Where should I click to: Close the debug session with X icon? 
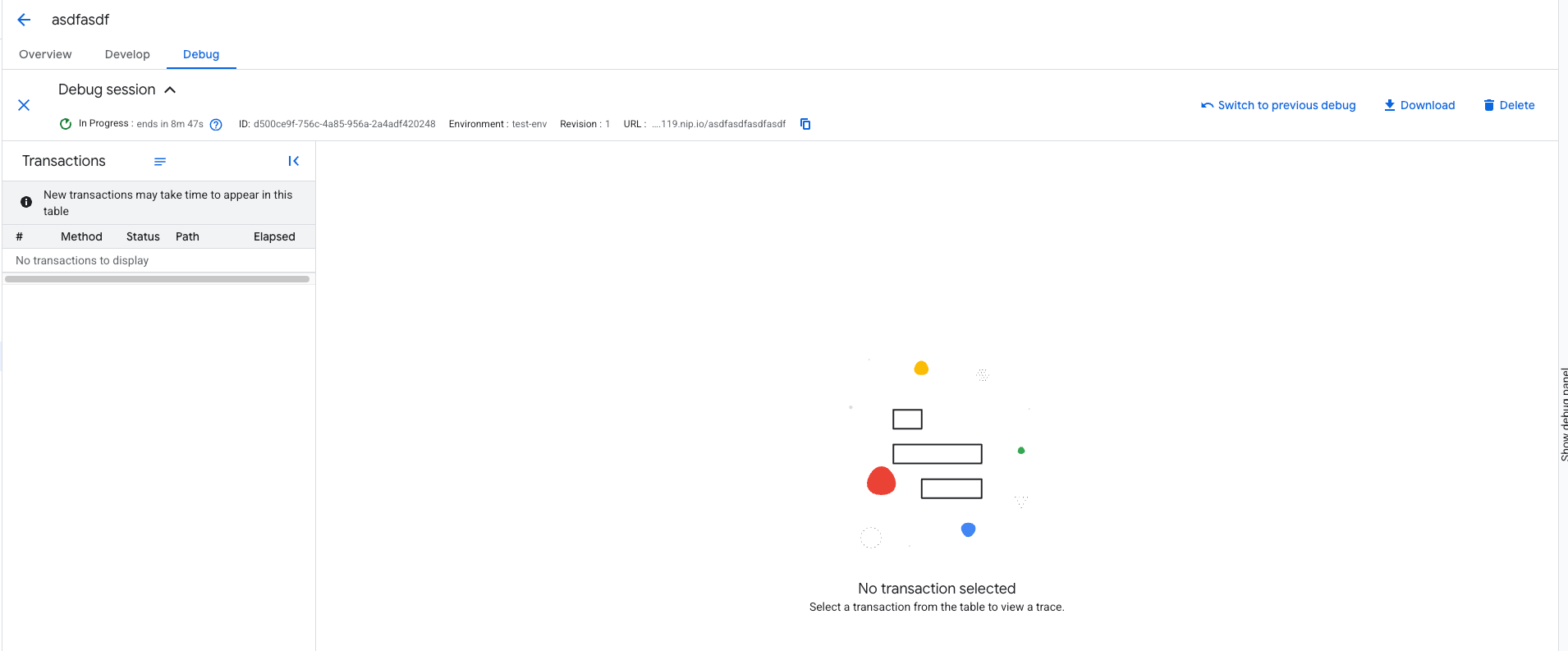pyautogui.click(x=24, y=105)
